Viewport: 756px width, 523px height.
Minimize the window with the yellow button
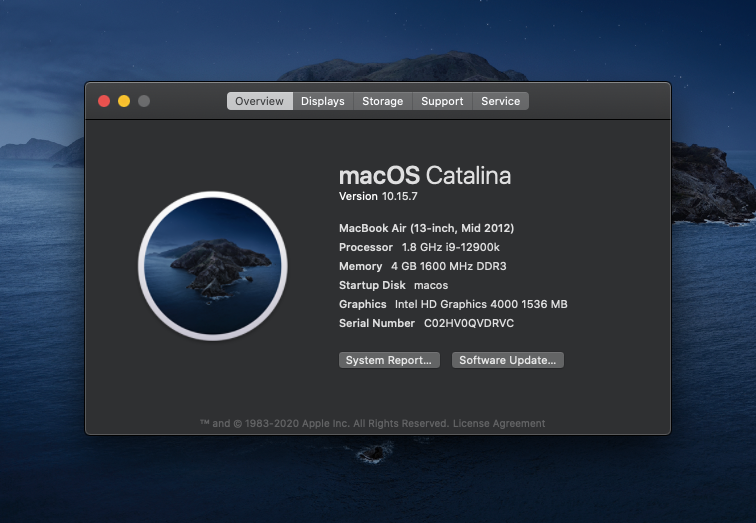[x=124, y=101]
